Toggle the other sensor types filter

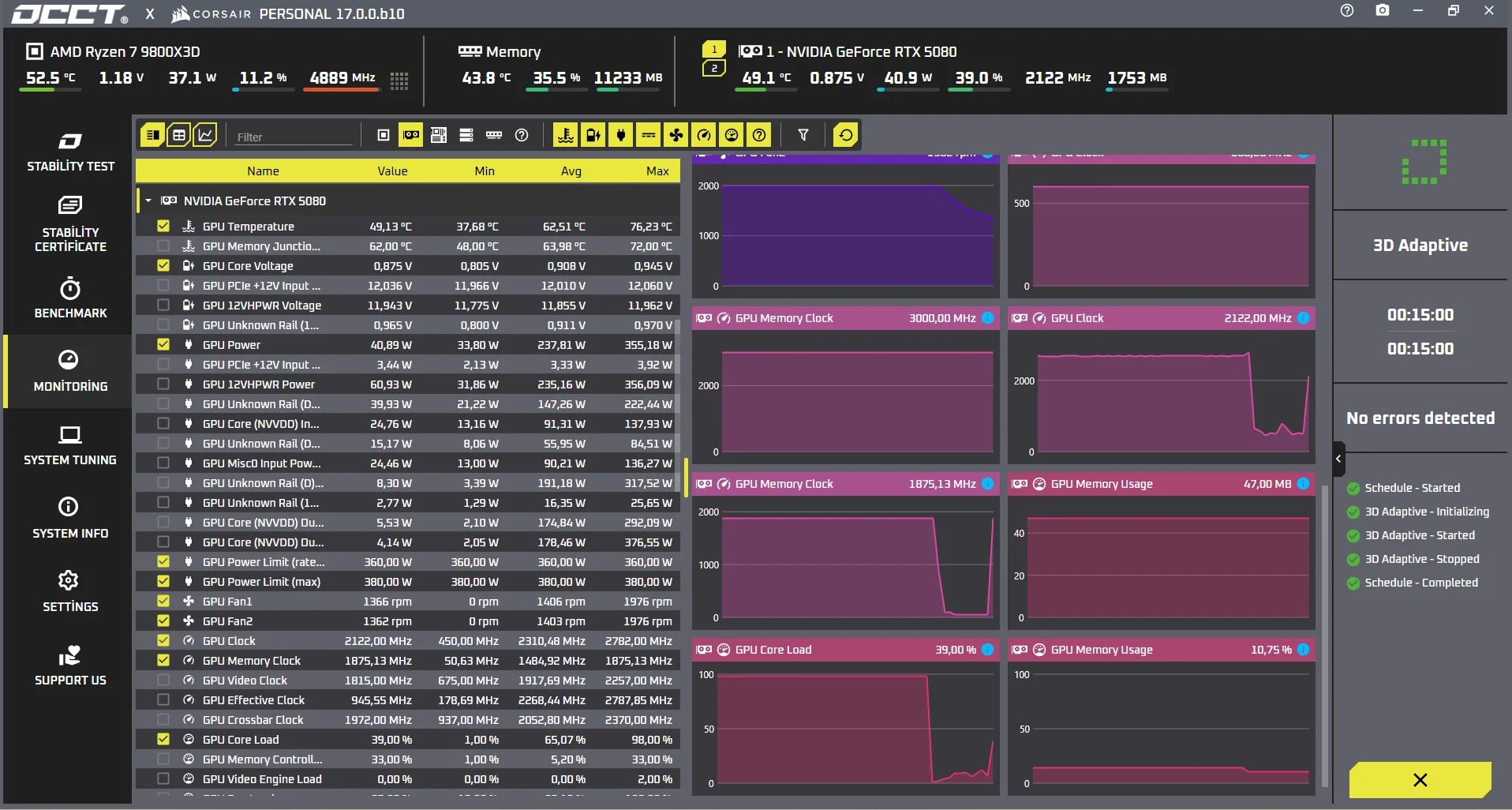(759, 135)
